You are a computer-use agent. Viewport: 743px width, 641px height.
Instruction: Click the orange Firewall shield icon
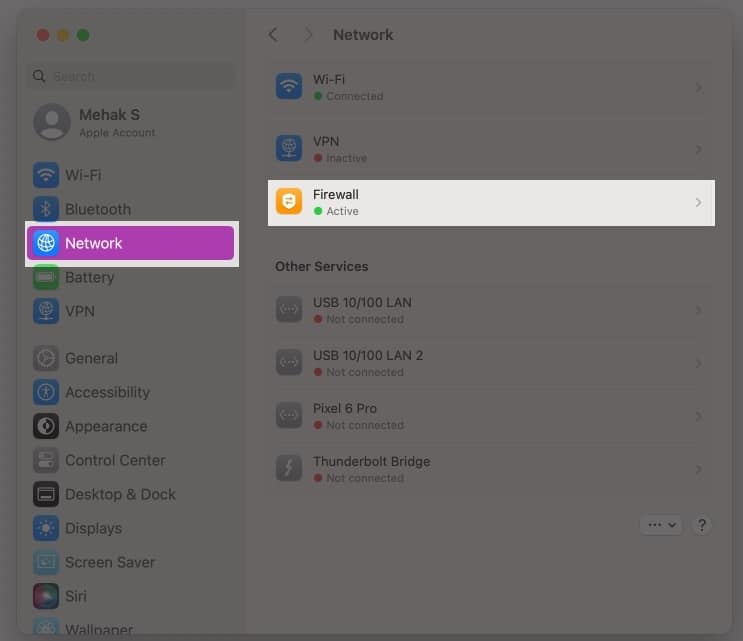pyautogui.click(x=289, y=201)
